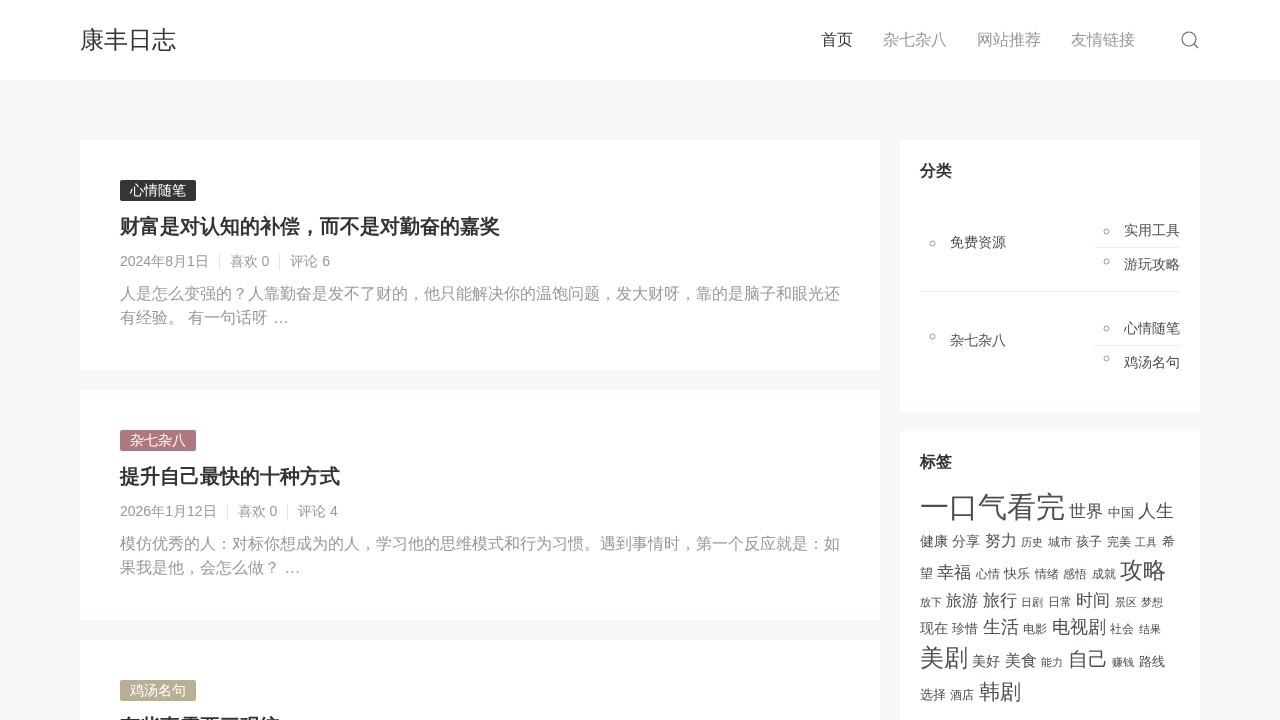
Task: Click the 韩剧 tag in tag cloud
Action: coord(999,692)
